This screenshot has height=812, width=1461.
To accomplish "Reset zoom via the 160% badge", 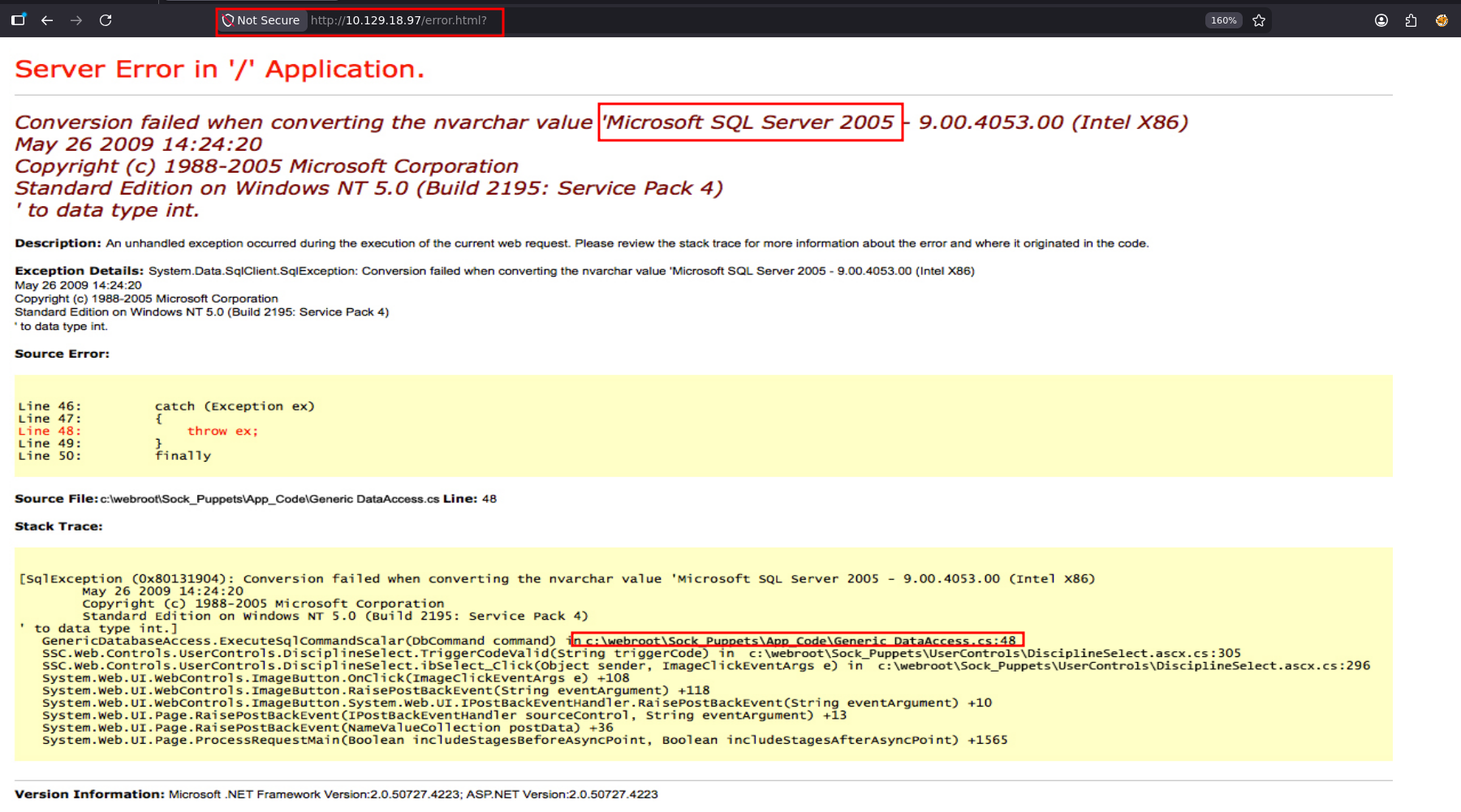I will pyautogui.click(x=1224, y=20).
